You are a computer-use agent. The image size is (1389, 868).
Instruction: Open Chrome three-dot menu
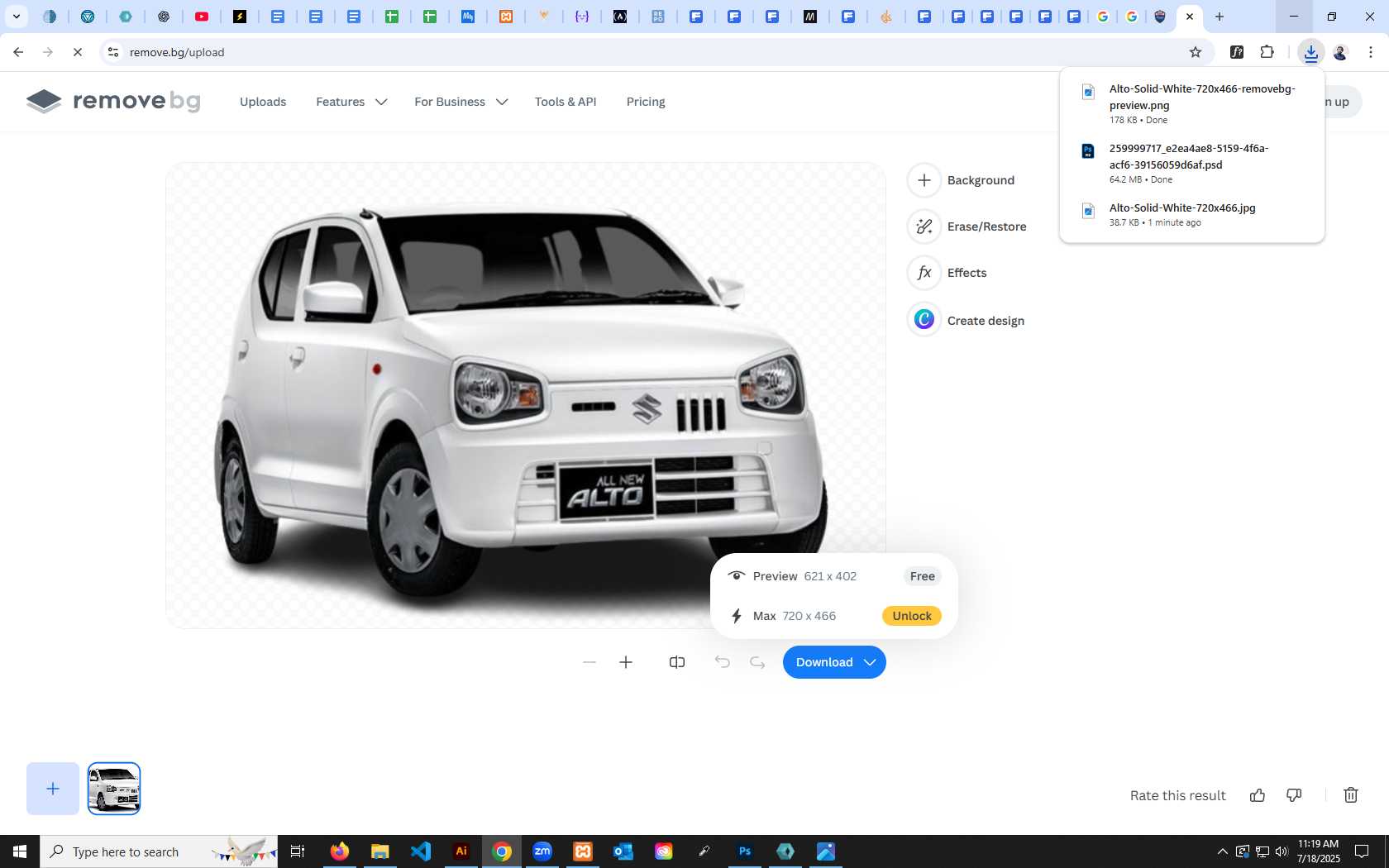pos(1371,52)
